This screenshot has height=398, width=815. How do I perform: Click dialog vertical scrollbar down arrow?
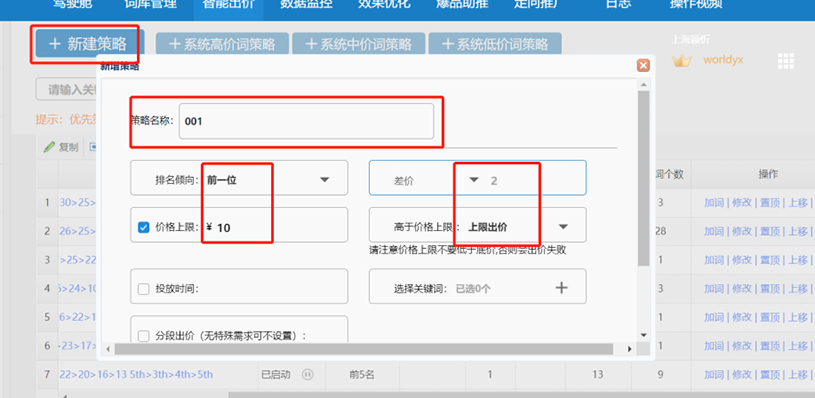pos(643,335)
